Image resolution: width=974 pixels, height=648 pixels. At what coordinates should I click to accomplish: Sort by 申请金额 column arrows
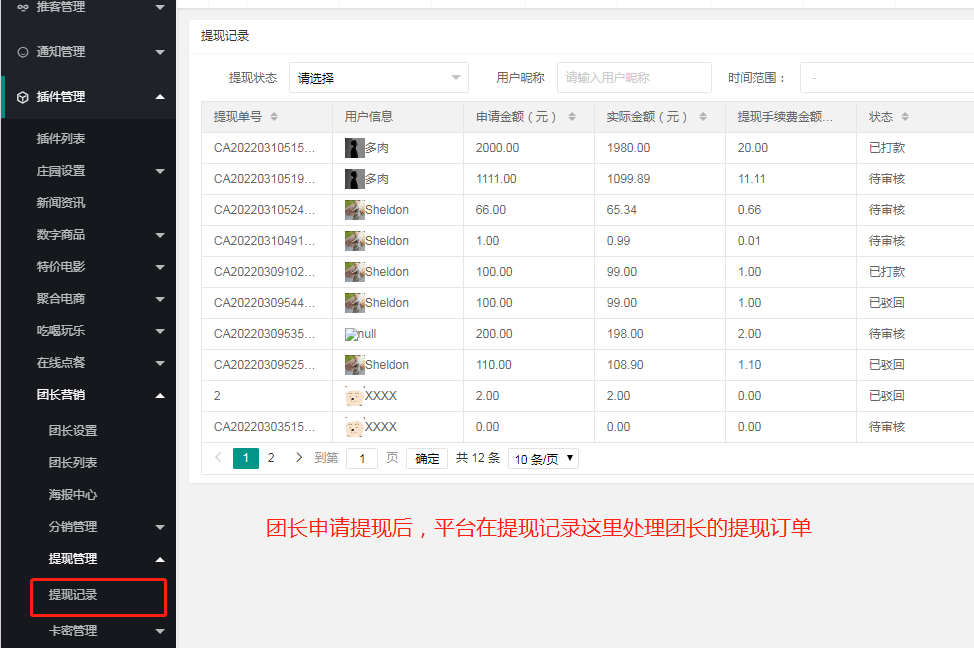pos(572,117)
